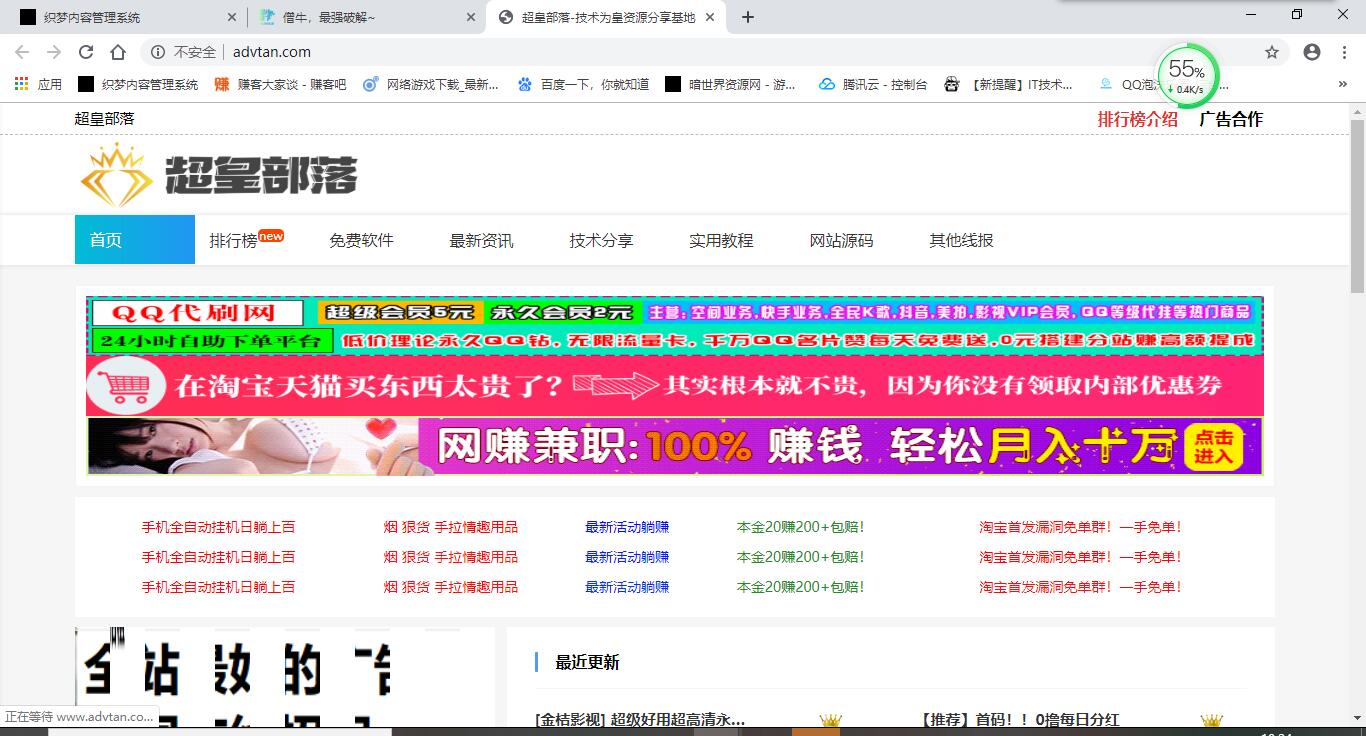The image size is (1366, 736).
Task: Click 点击进入 button on 网赚兼职 banner
Action: [1213, 447]
